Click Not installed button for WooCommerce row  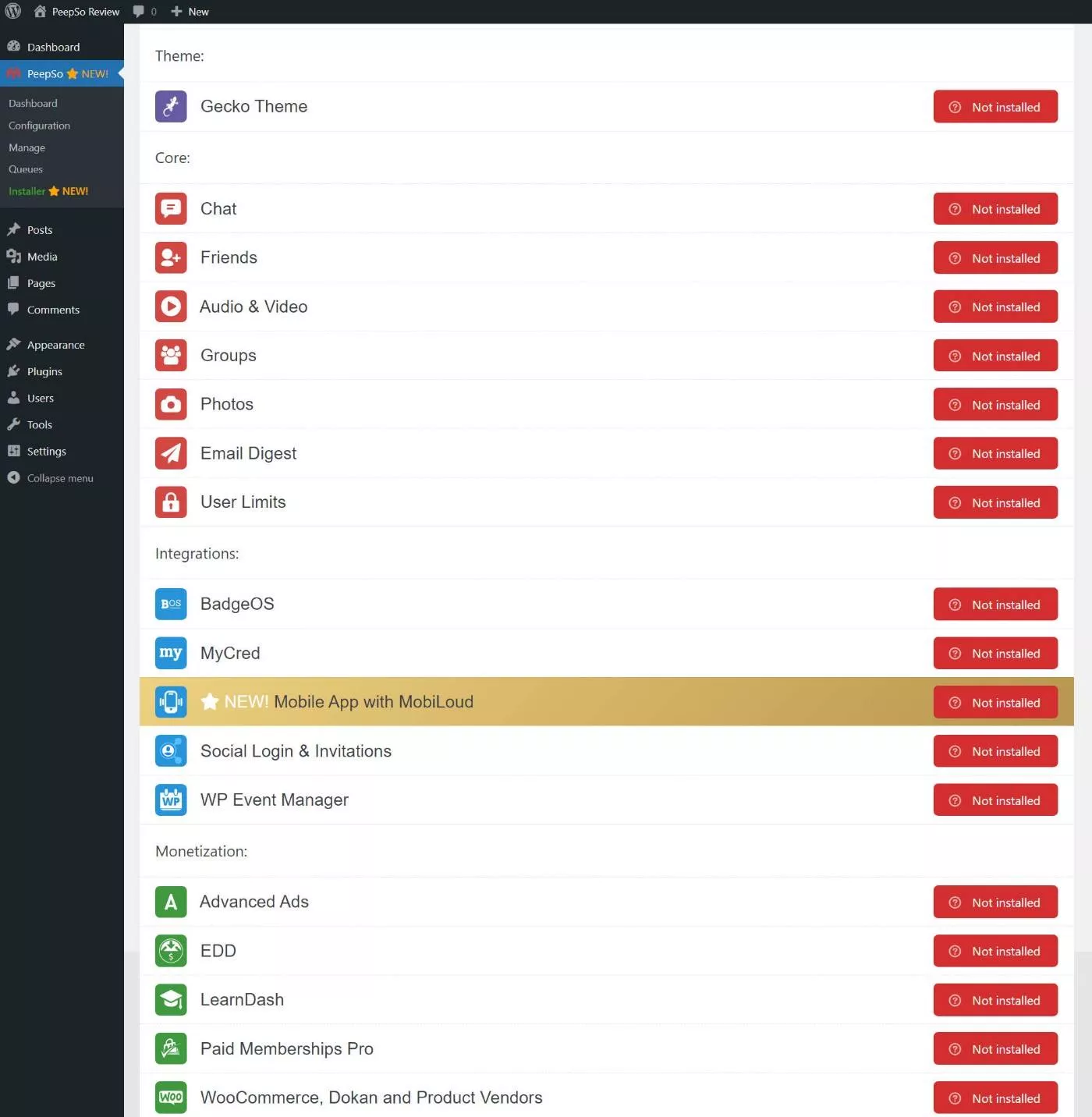click(995, 1098)
